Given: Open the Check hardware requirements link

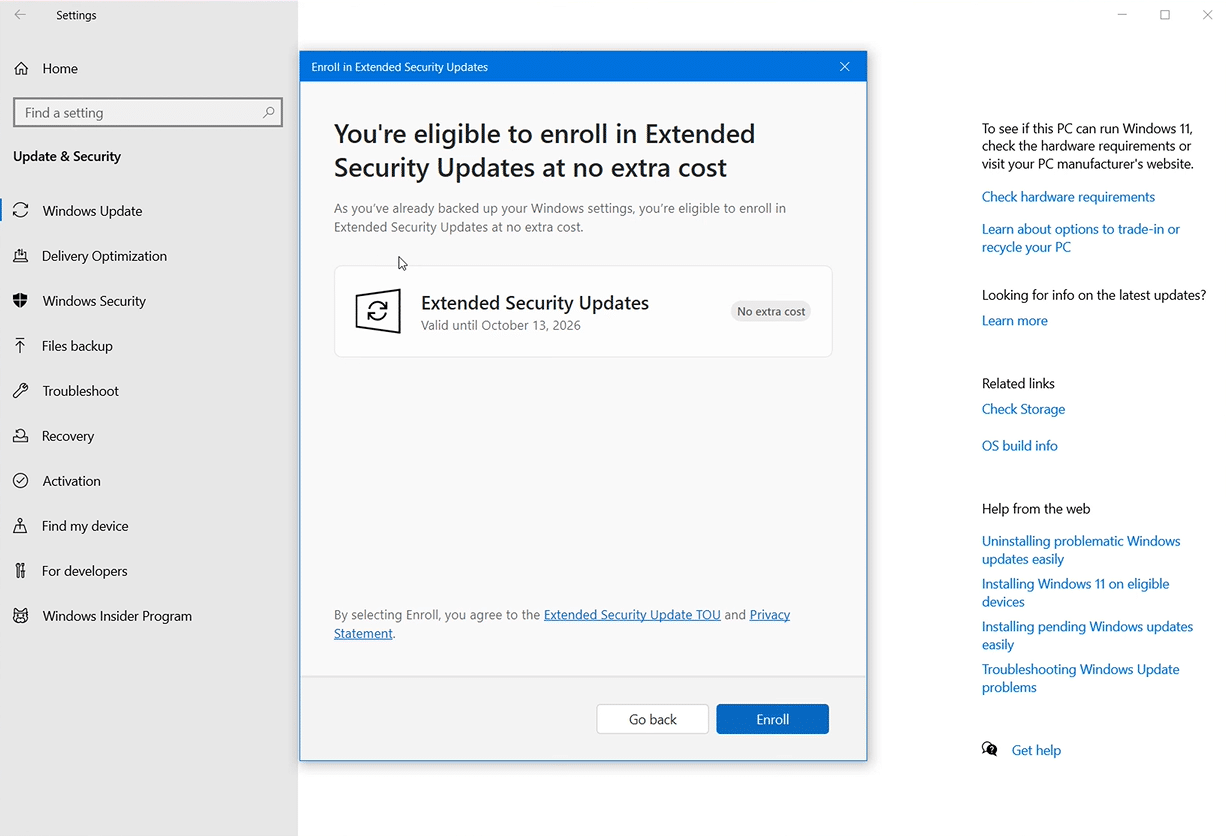Looking at the screenshot, I should click(1068, 196).
